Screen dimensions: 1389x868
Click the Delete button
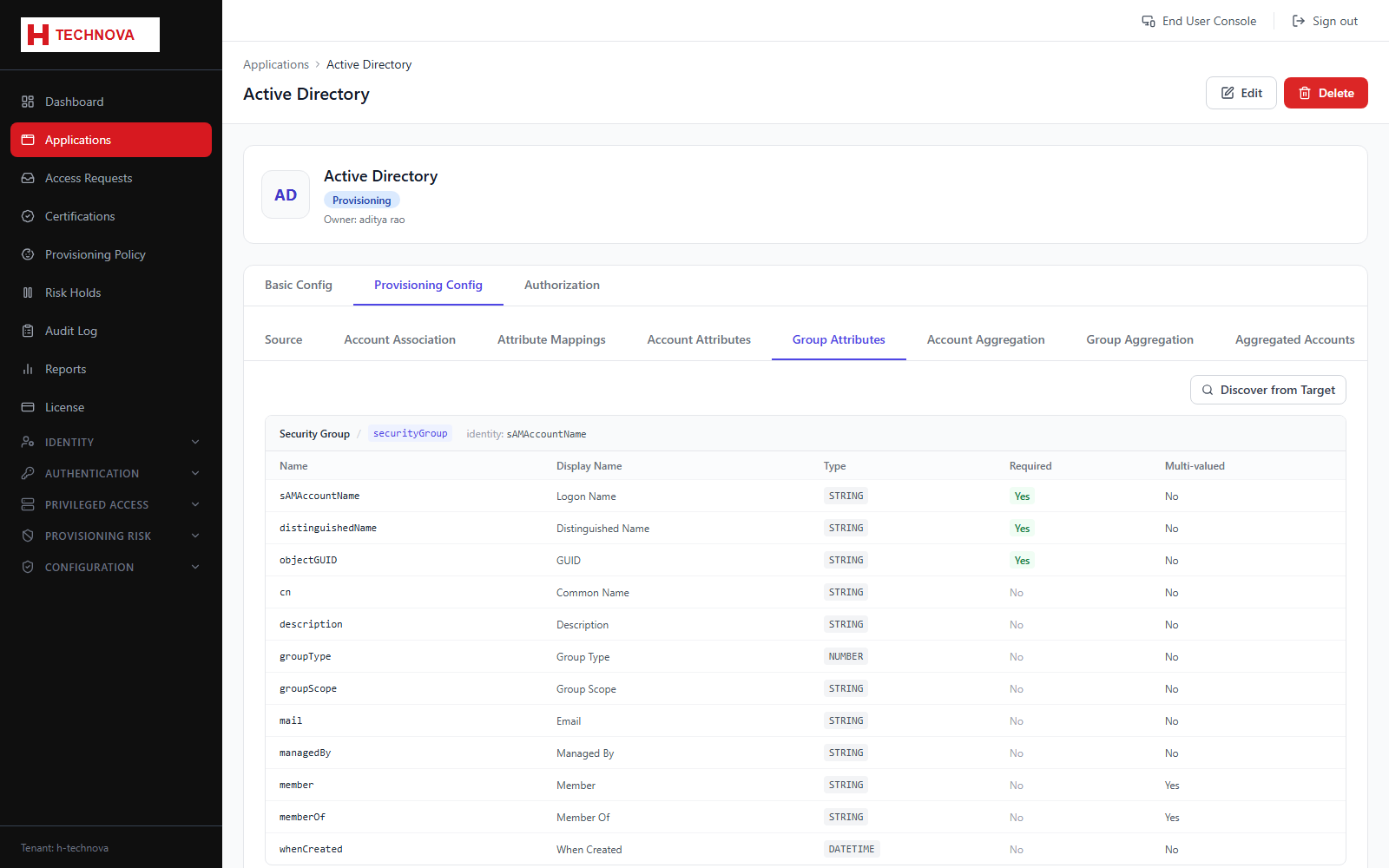[x=1326, y=93]
